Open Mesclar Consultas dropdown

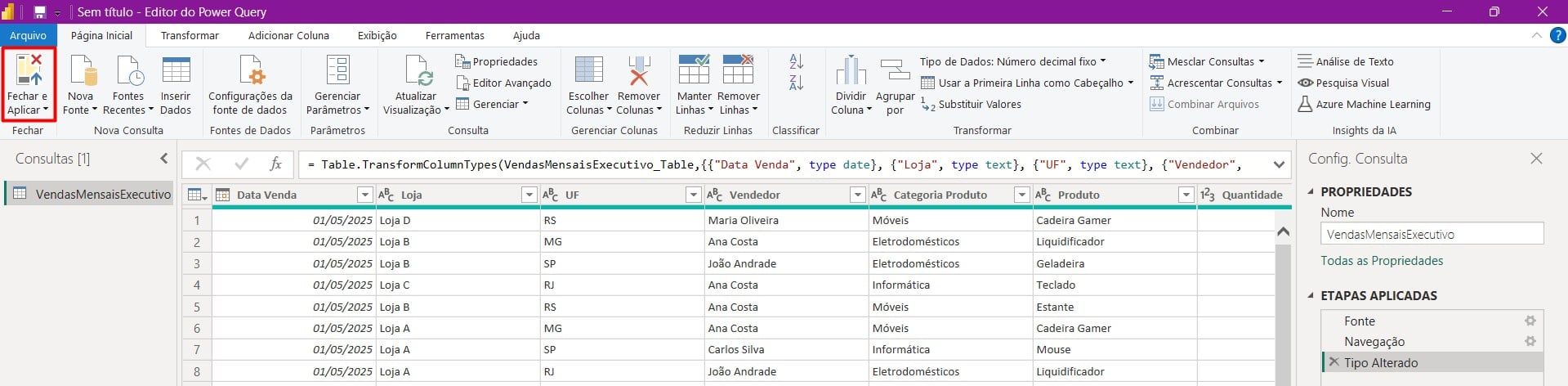tap(1207, 61)
